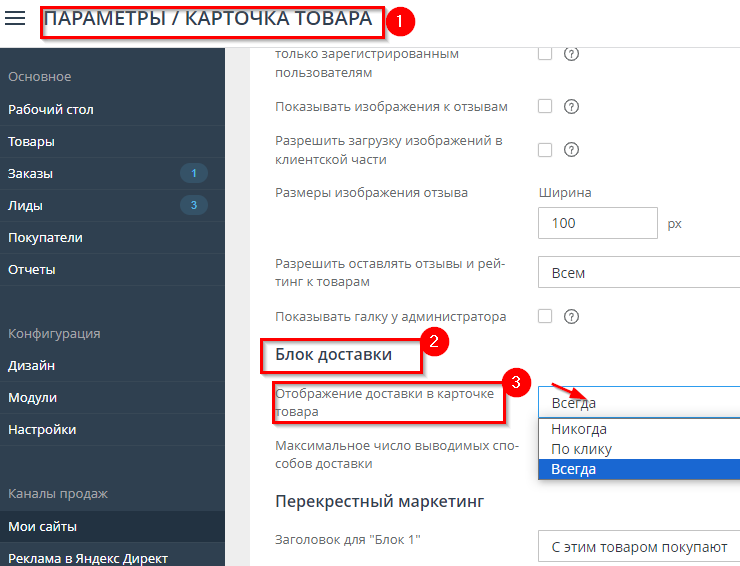
Task: Open Товары in the sidebar
Action: point(31,142)
